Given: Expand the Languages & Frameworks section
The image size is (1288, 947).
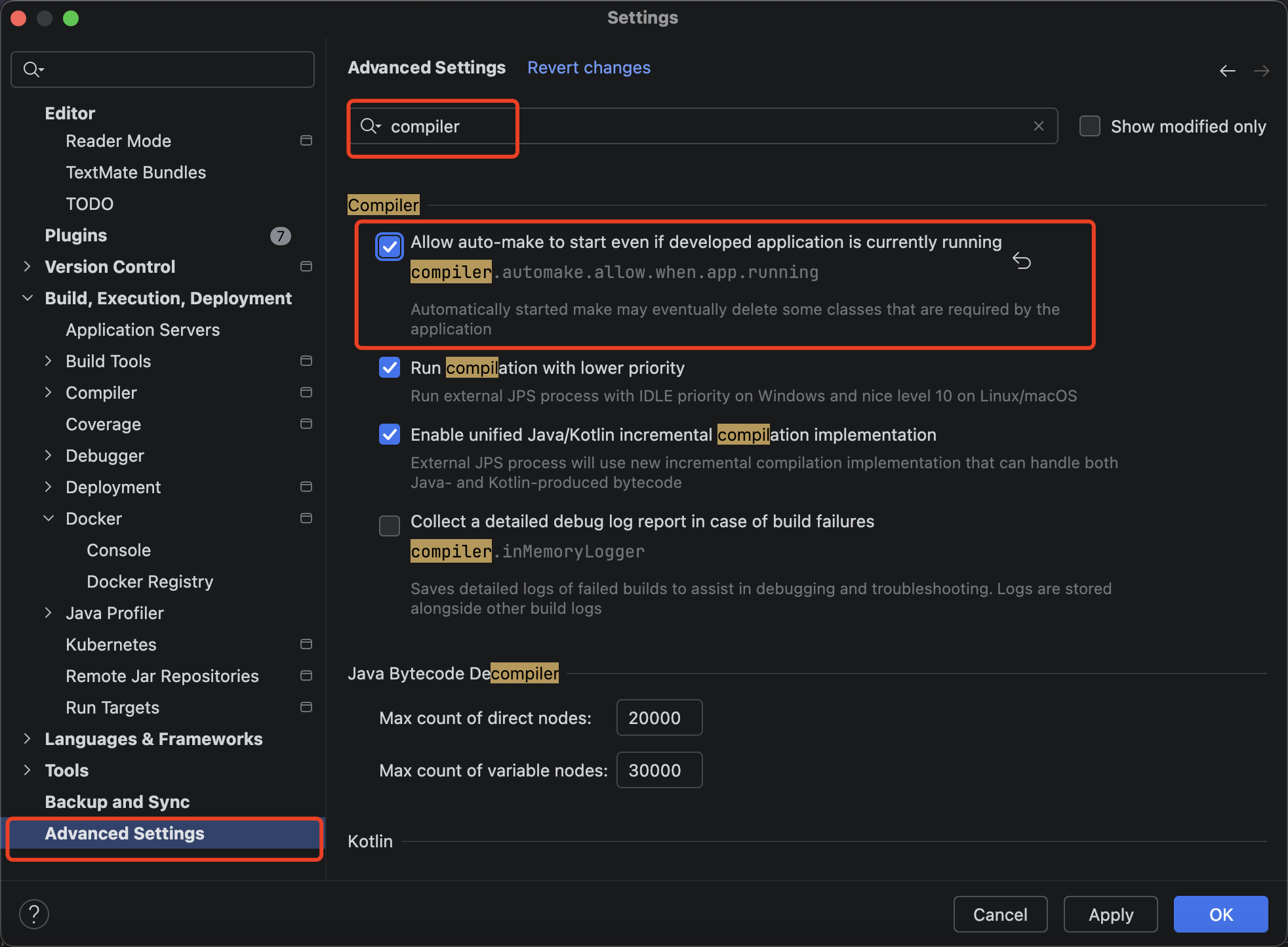Looking at the screenshot, I should pos(27,738).
